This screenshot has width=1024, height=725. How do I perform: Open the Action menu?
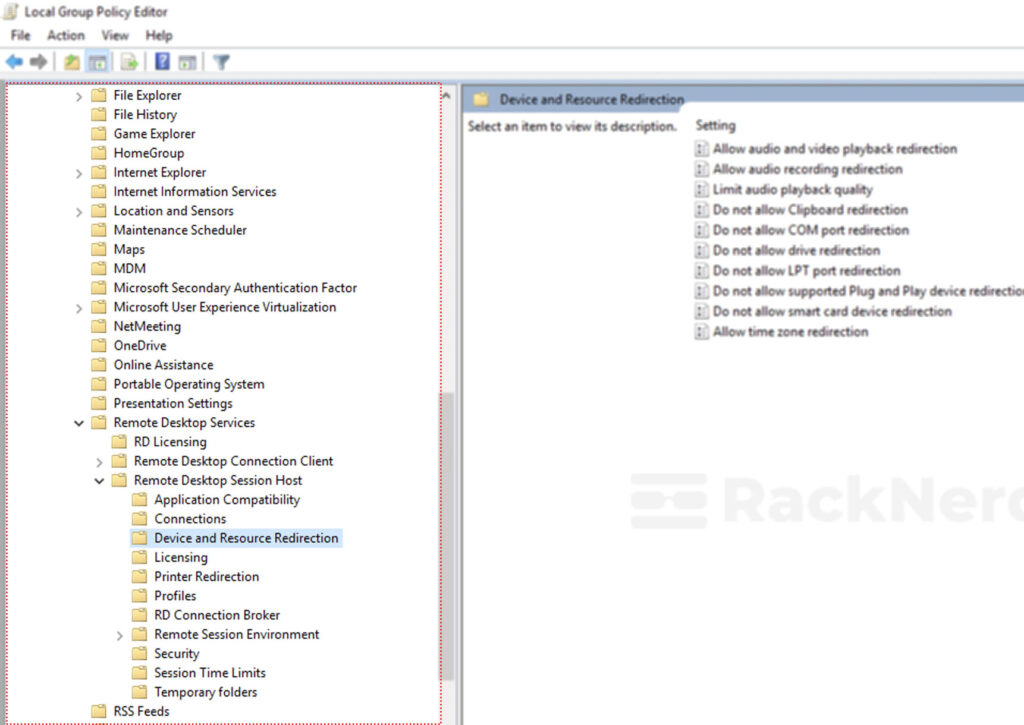pos(66,35)
